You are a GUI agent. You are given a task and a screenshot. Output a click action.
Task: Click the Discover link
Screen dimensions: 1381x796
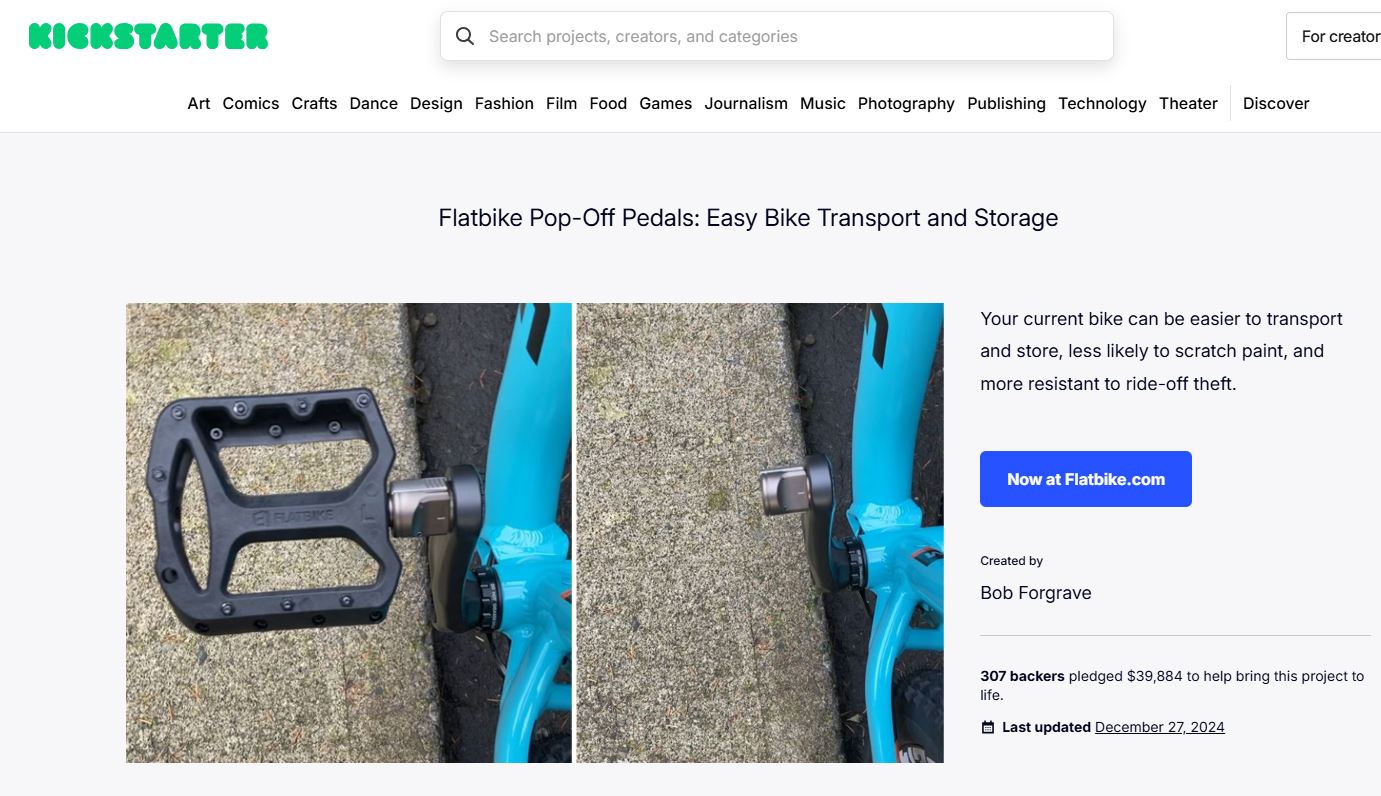click(x=1276, y=103)
